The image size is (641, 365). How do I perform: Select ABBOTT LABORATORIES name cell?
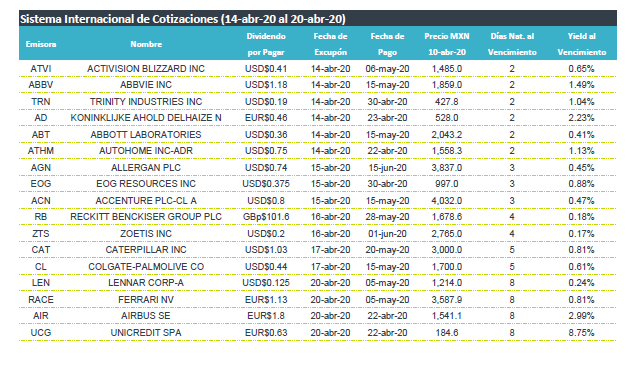[x=146, y=135]
